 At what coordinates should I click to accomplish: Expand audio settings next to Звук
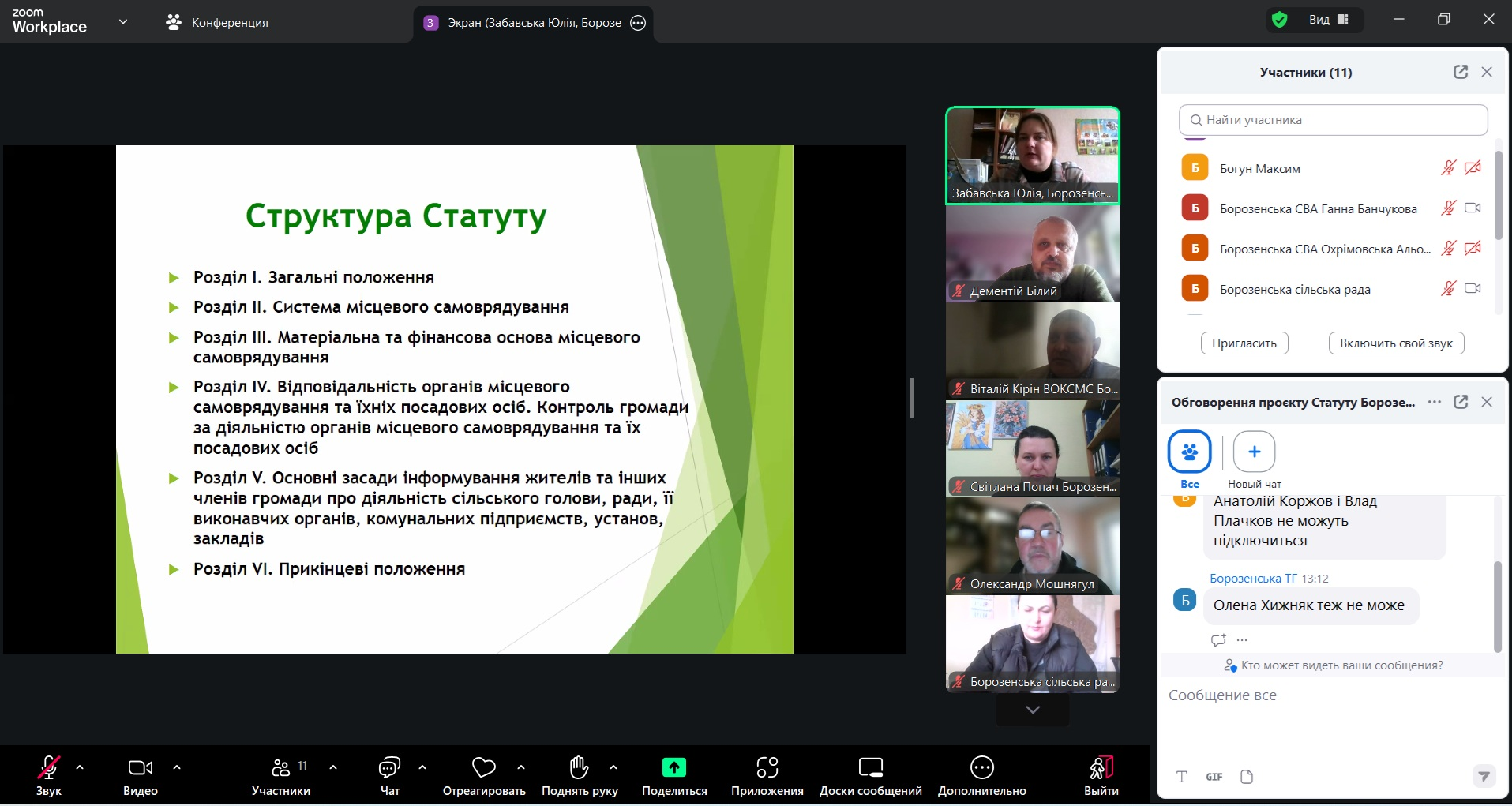click(79, 767)
